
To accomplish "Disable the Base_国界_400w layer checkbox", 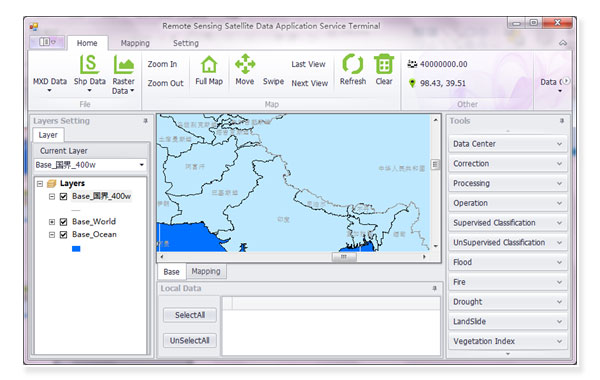I will (x=64, y=196).
